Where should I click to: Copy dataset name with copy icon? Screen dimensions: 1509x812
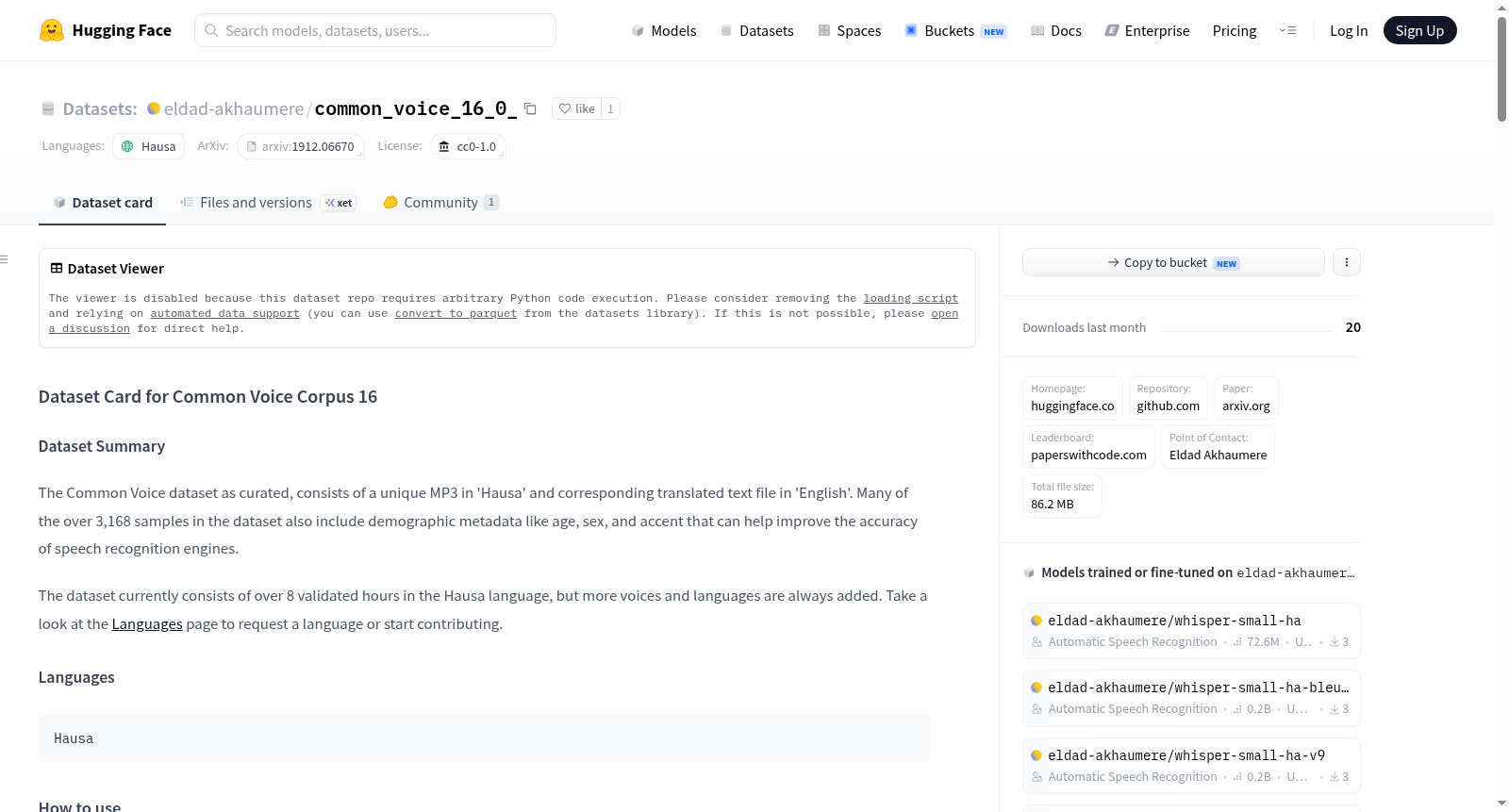[x=530, y=108]
